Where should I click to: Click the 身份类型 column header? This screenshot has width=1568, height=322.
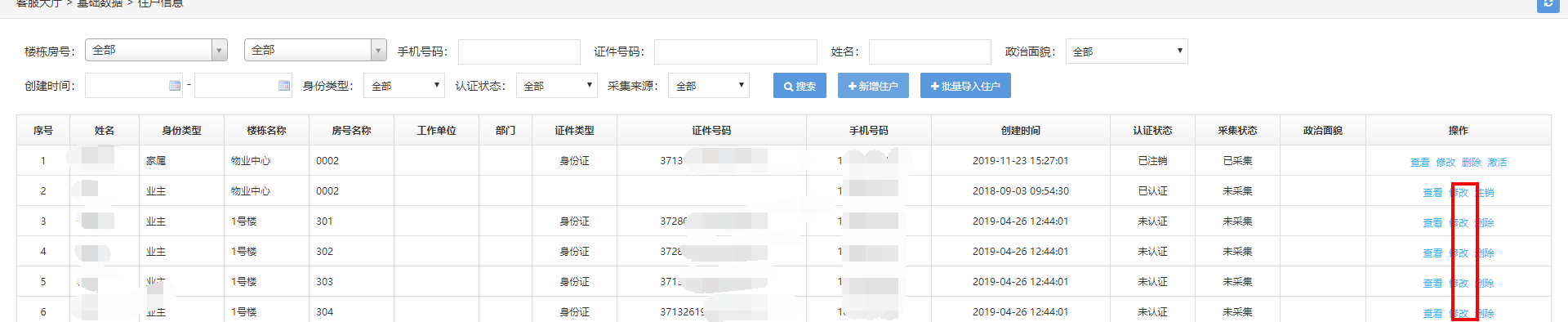pos(181,131)
